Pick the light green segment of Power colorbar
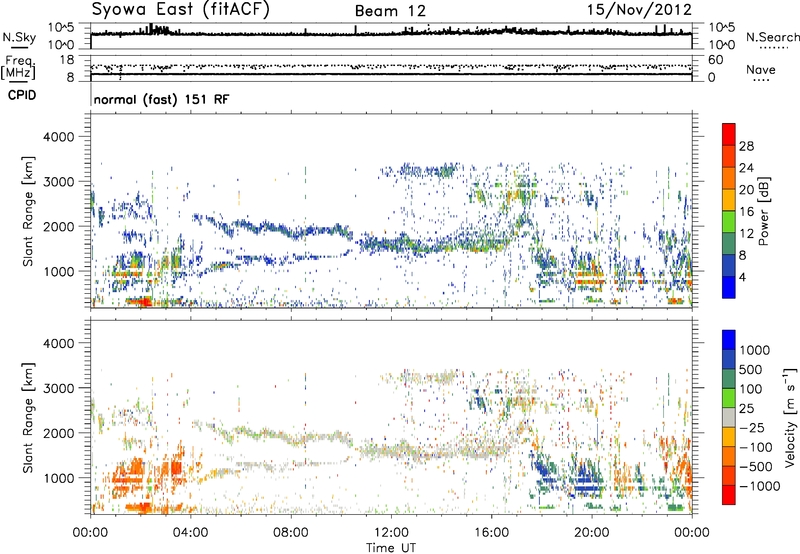800x554 pixels. pyautogui.click(x=729, y=222)
